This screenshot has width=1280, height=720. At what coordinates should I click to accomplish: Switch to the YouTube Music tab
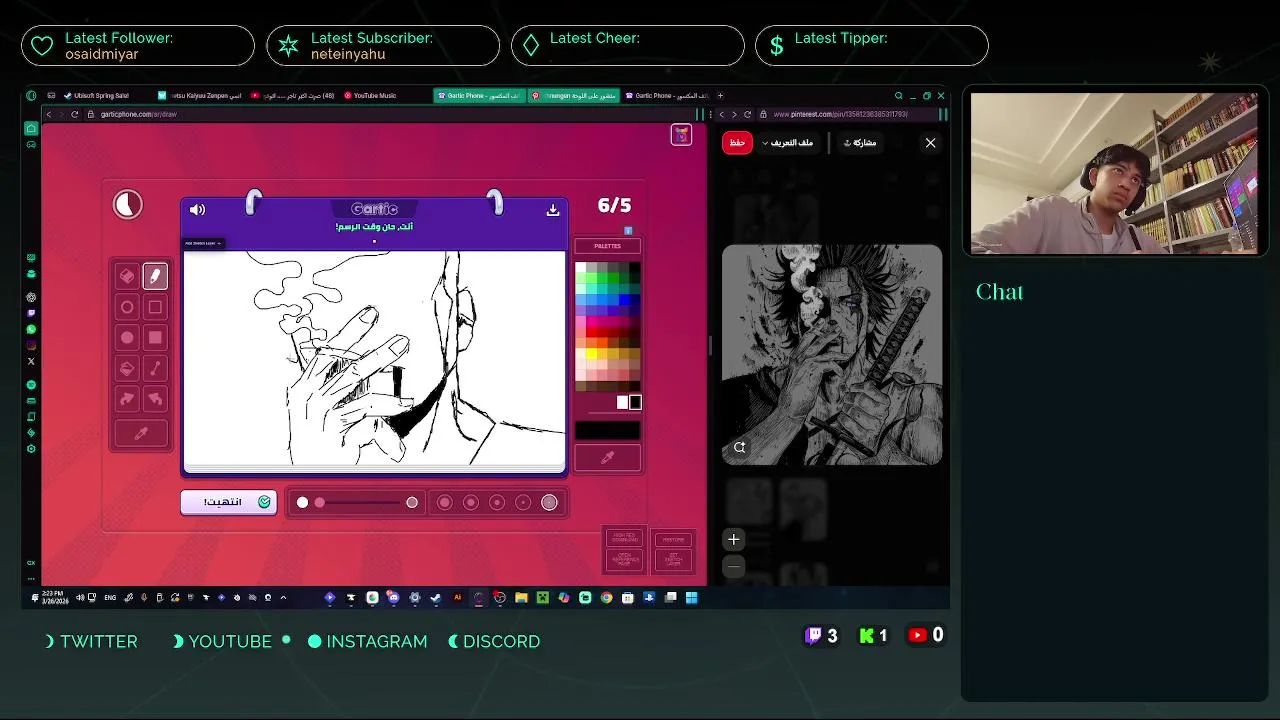point(372,96)
